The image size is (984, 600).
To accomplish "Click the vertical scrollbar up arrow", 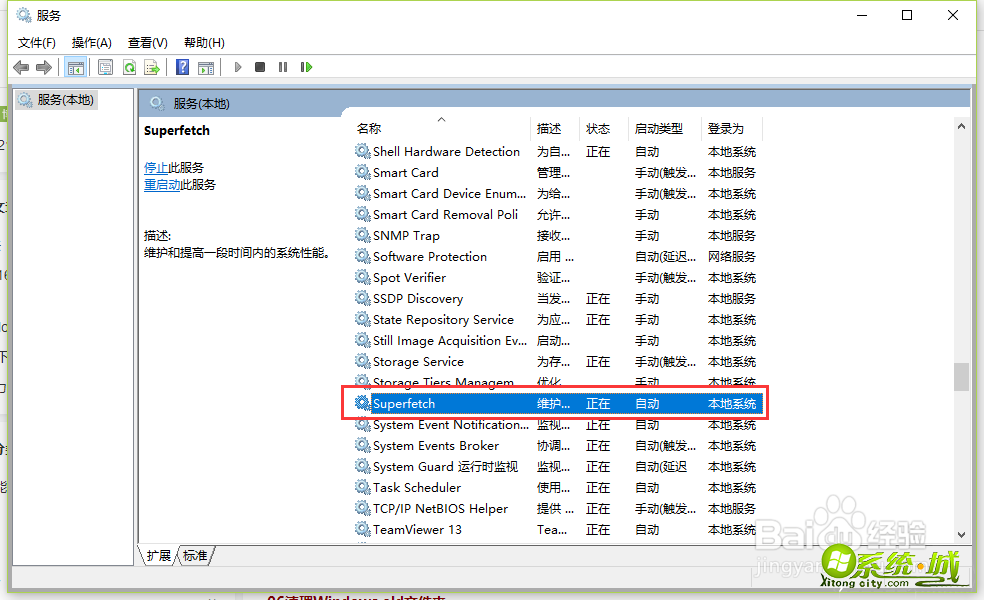I will 961,126.
